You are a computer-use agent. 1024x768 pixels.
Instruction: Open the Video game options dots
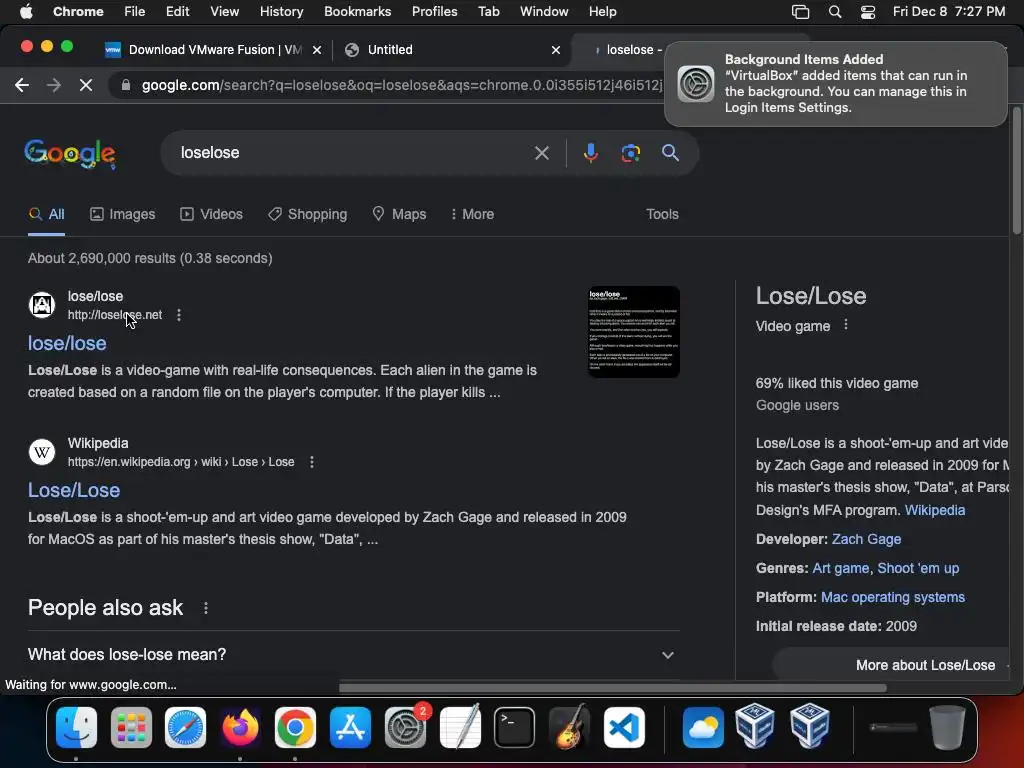(846, 325)
